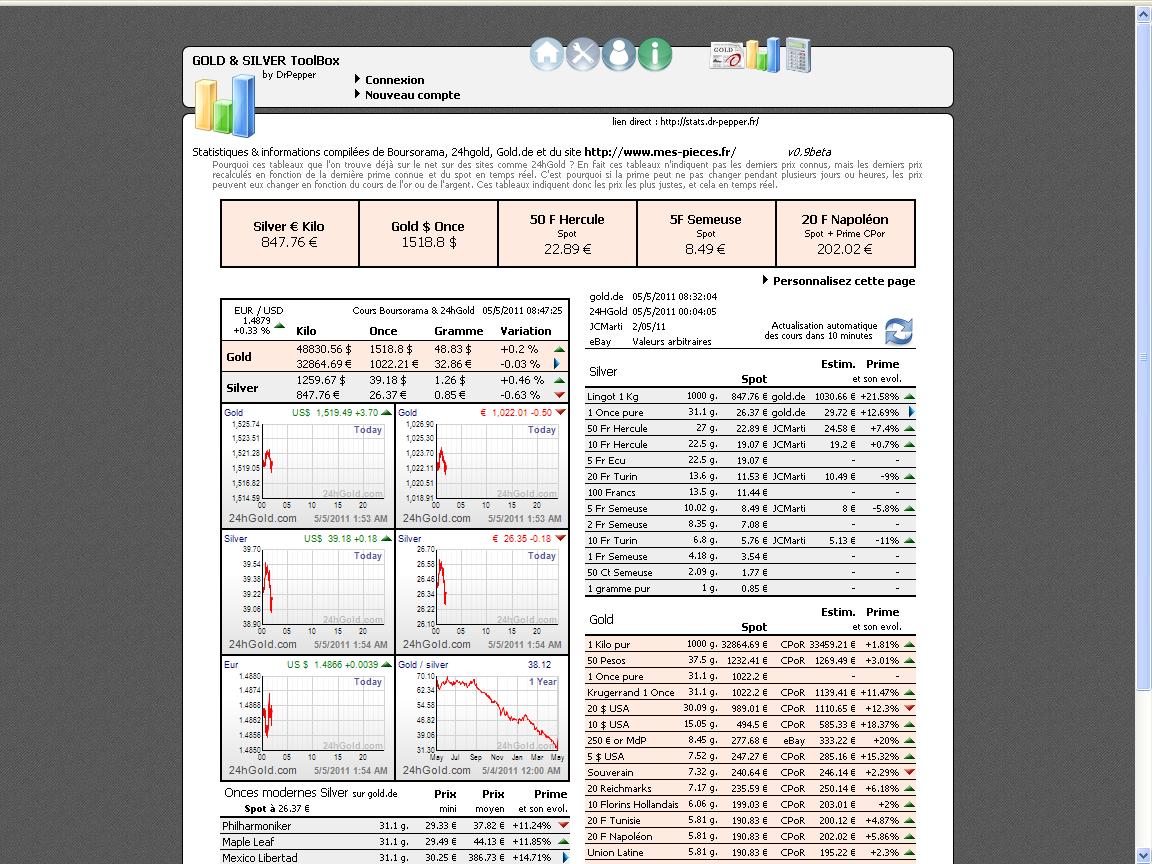1152x864 pixels.
Task: Click the Home icon in top navigation
Action: coord(547,54)
